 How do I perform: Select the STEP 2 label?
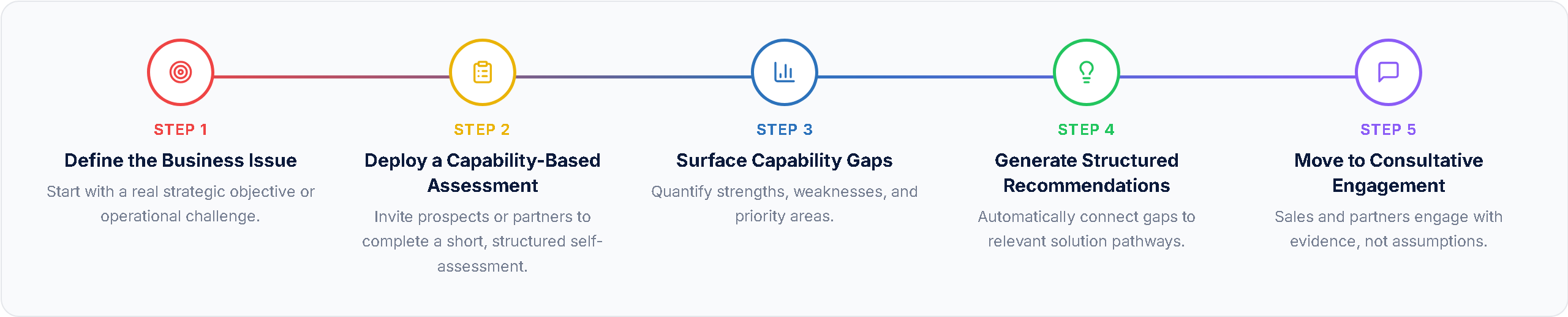point(482,130)
